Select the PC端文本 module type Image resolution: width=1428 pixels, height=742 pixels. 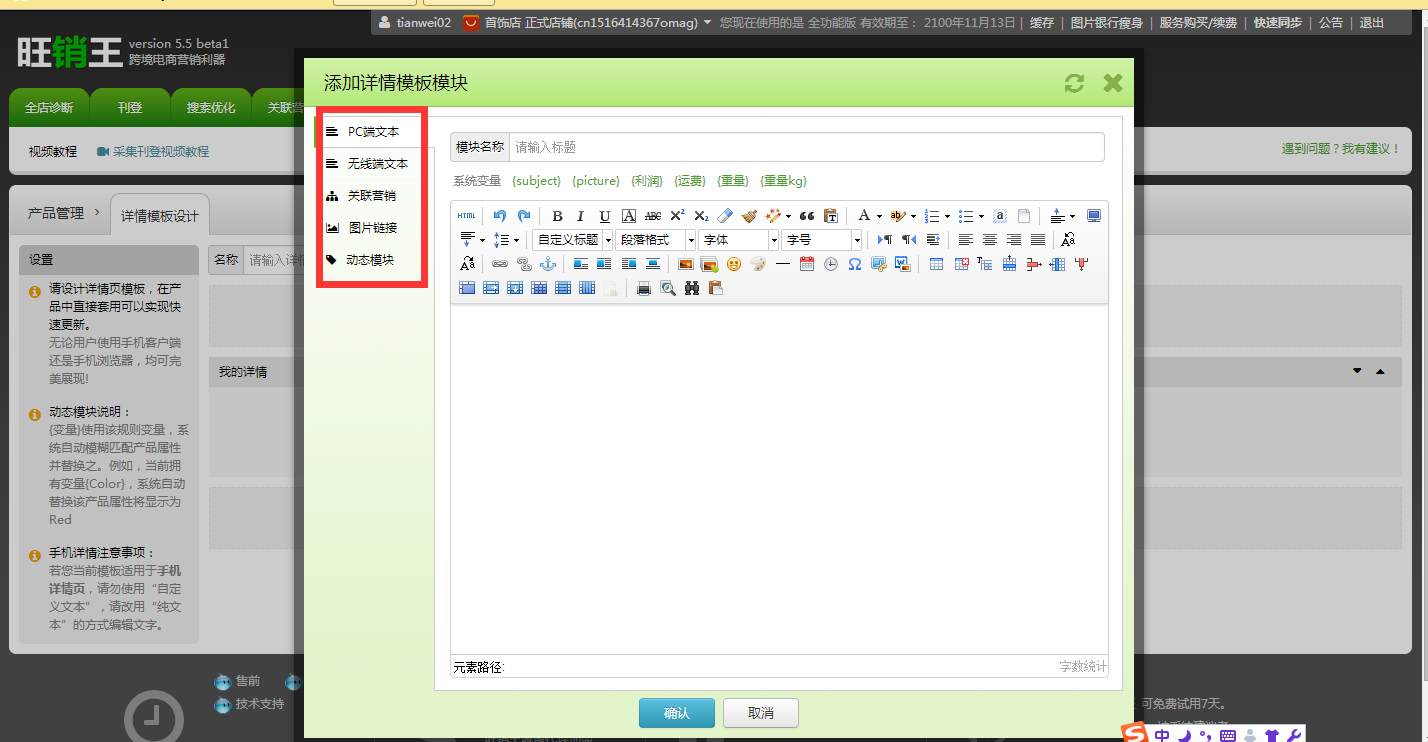373,131
